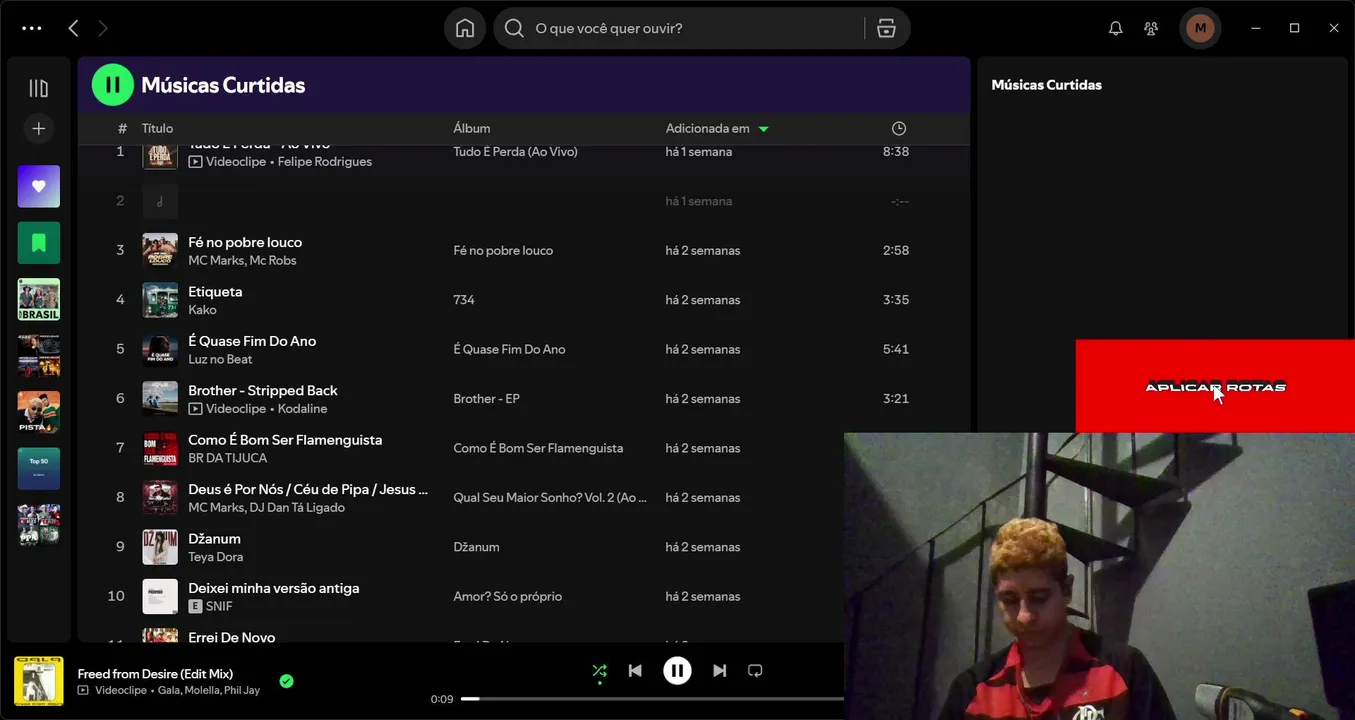Toggle repeat mode

click(755, 671)
